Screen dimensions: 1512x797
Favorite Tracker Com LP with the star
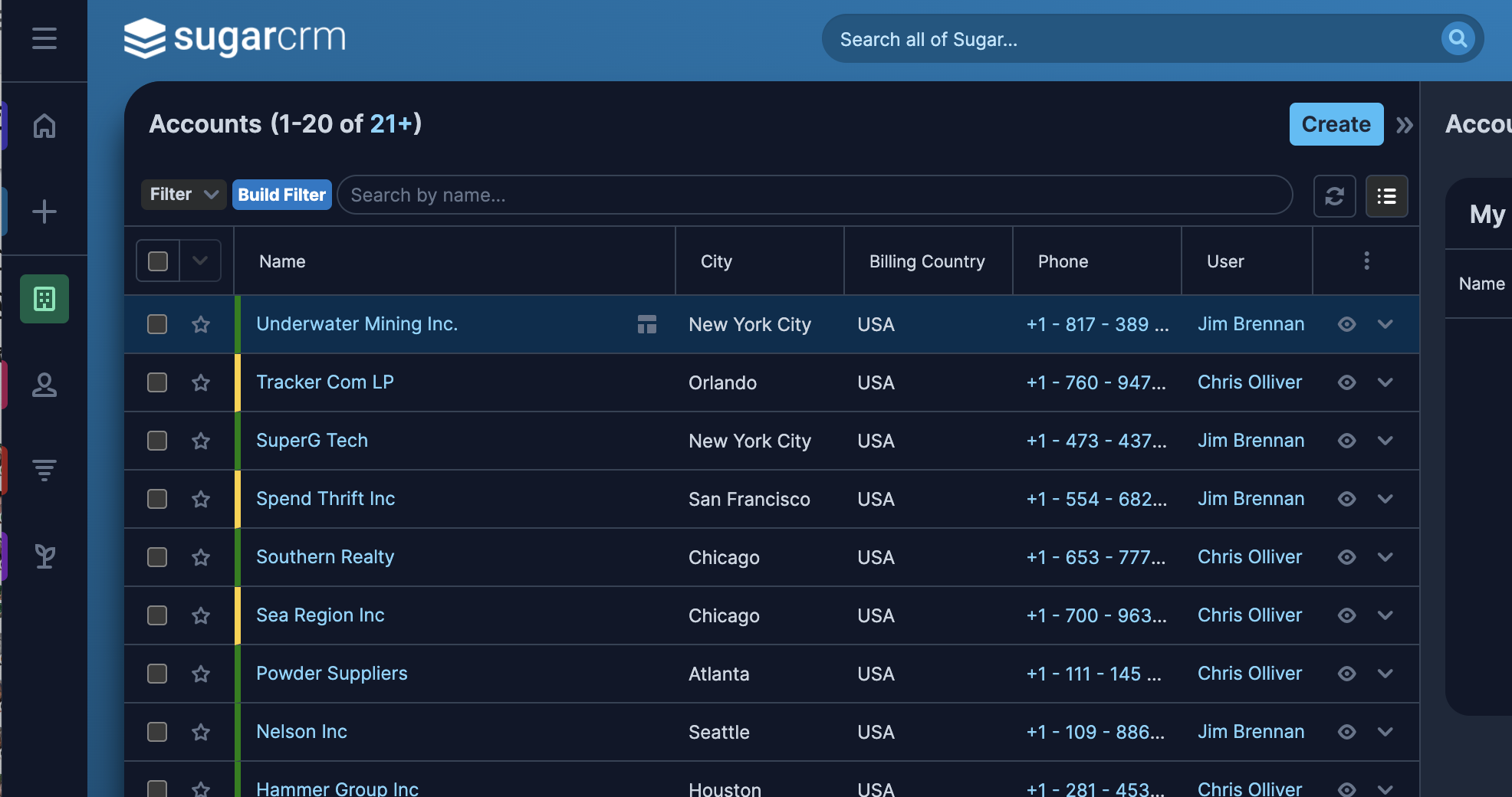tap(201, 382)
